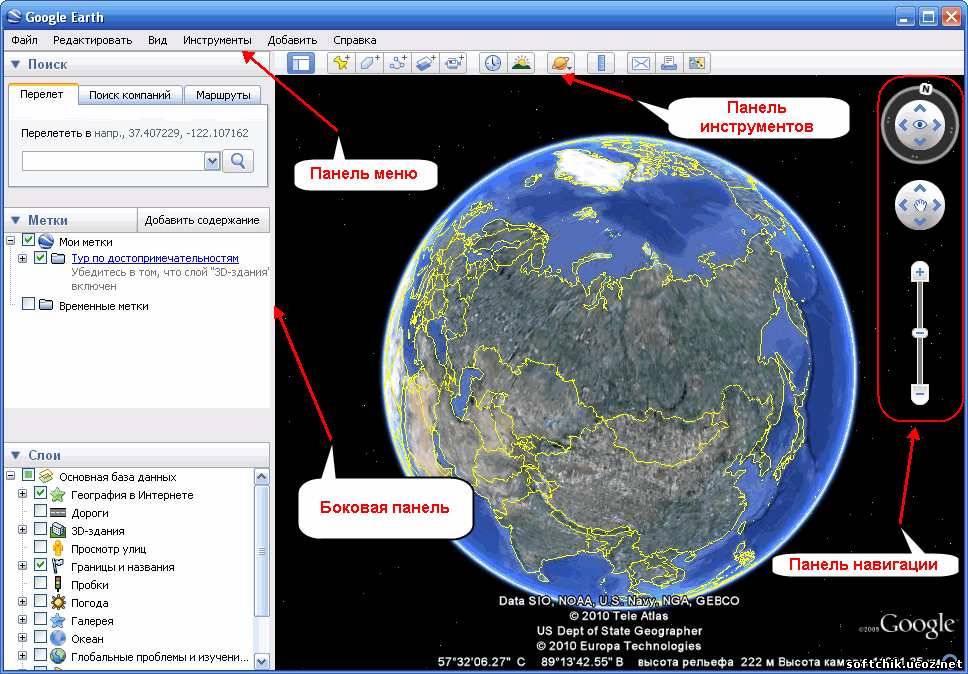Collapse the Поиск panel triangle

pyautogui.click(x=16, y=64)
